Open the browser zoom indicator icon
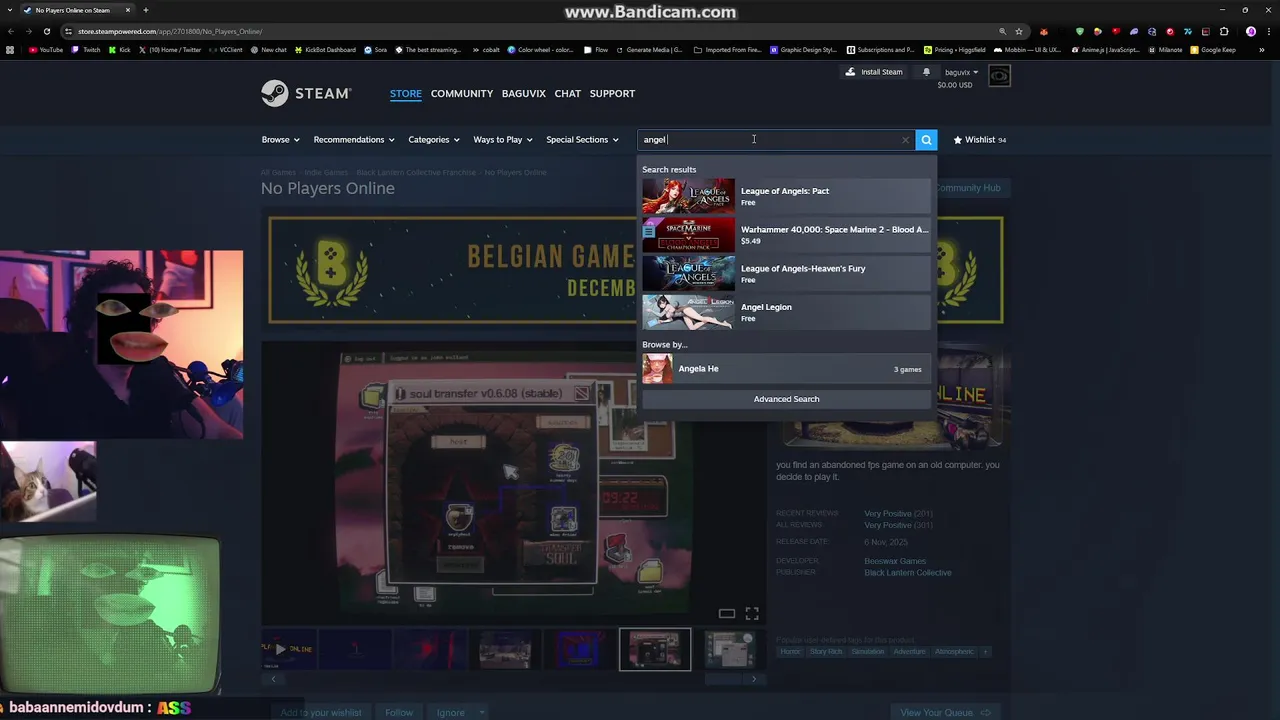Image resolution: width=1280 pixels, height=720 pixels. pos(1002,31)
